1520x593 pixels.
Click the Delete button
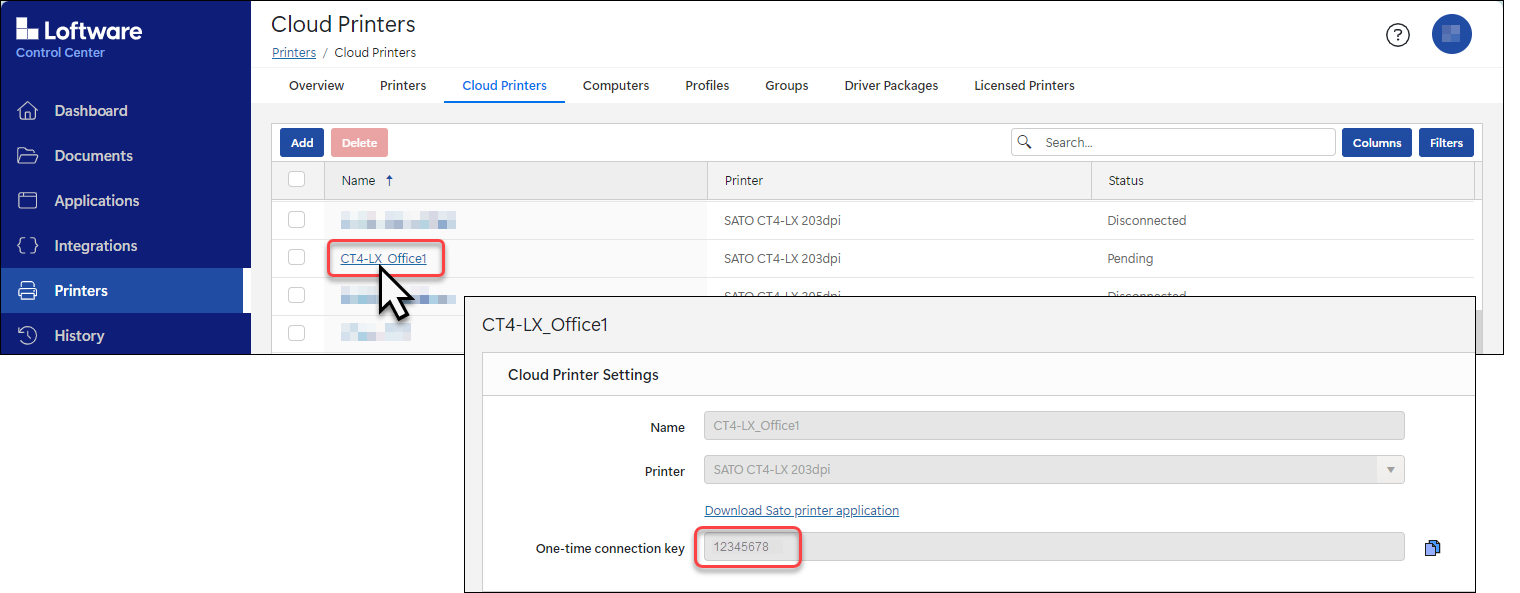(x=359, y=143)
